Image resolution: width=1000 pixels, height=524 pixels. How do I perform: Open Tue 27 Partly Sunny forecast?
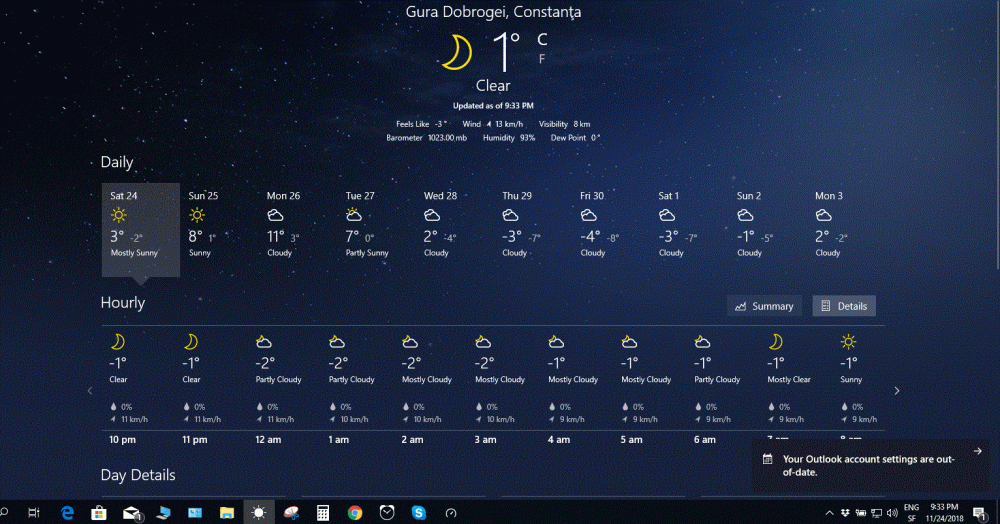[x=367, y=229]
